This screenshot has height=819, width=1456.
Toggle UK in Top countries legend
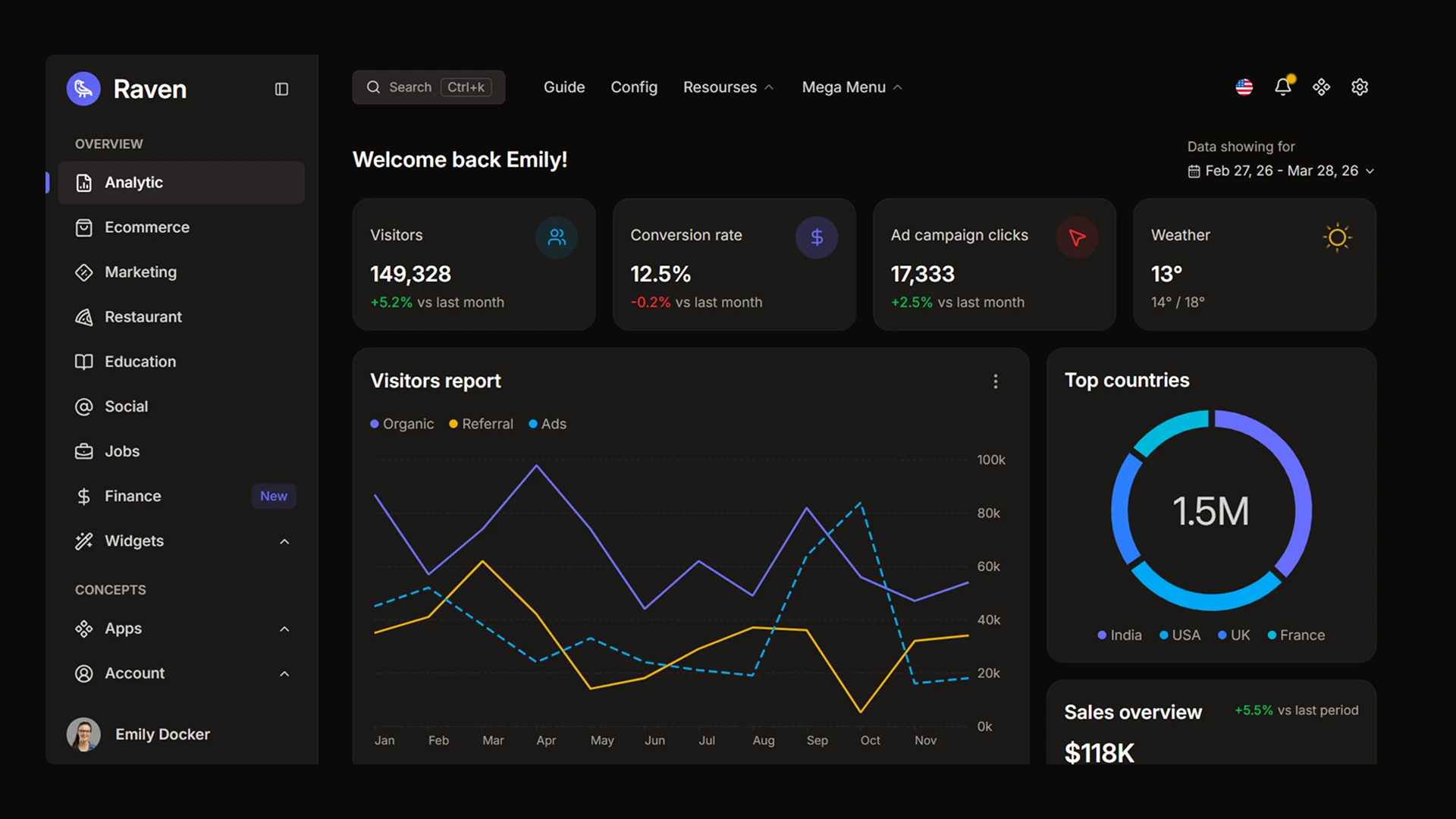click(x=1234, y=635)
